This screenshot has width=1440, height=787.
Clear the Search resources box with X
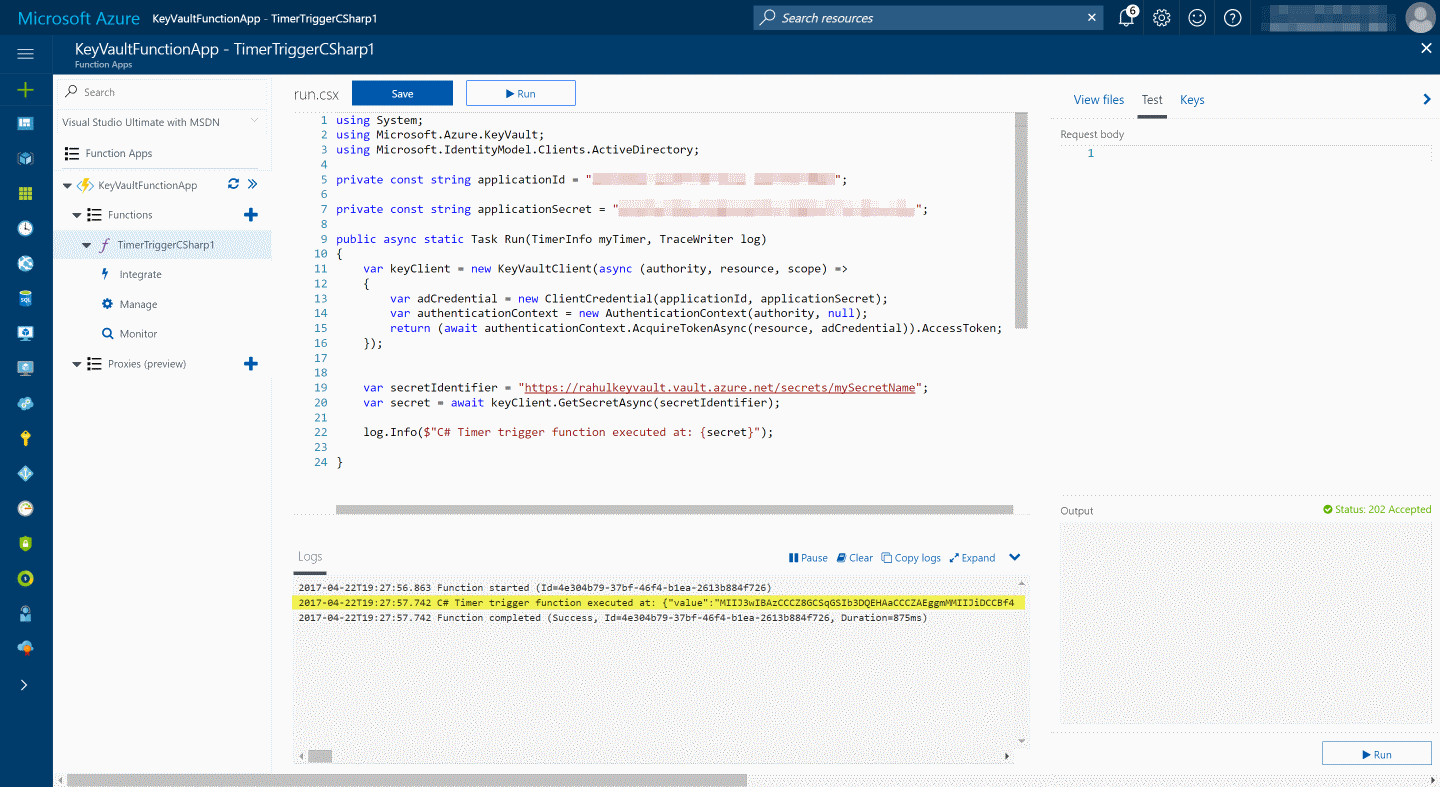click(1092, 17)
